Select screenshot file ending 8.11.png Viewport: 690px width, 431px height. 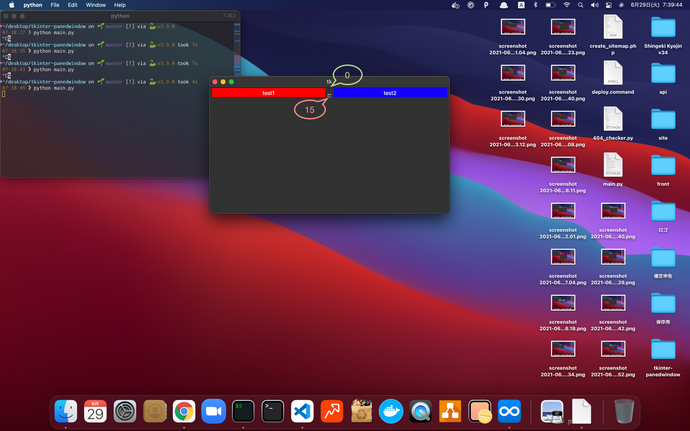pos(563,174)
